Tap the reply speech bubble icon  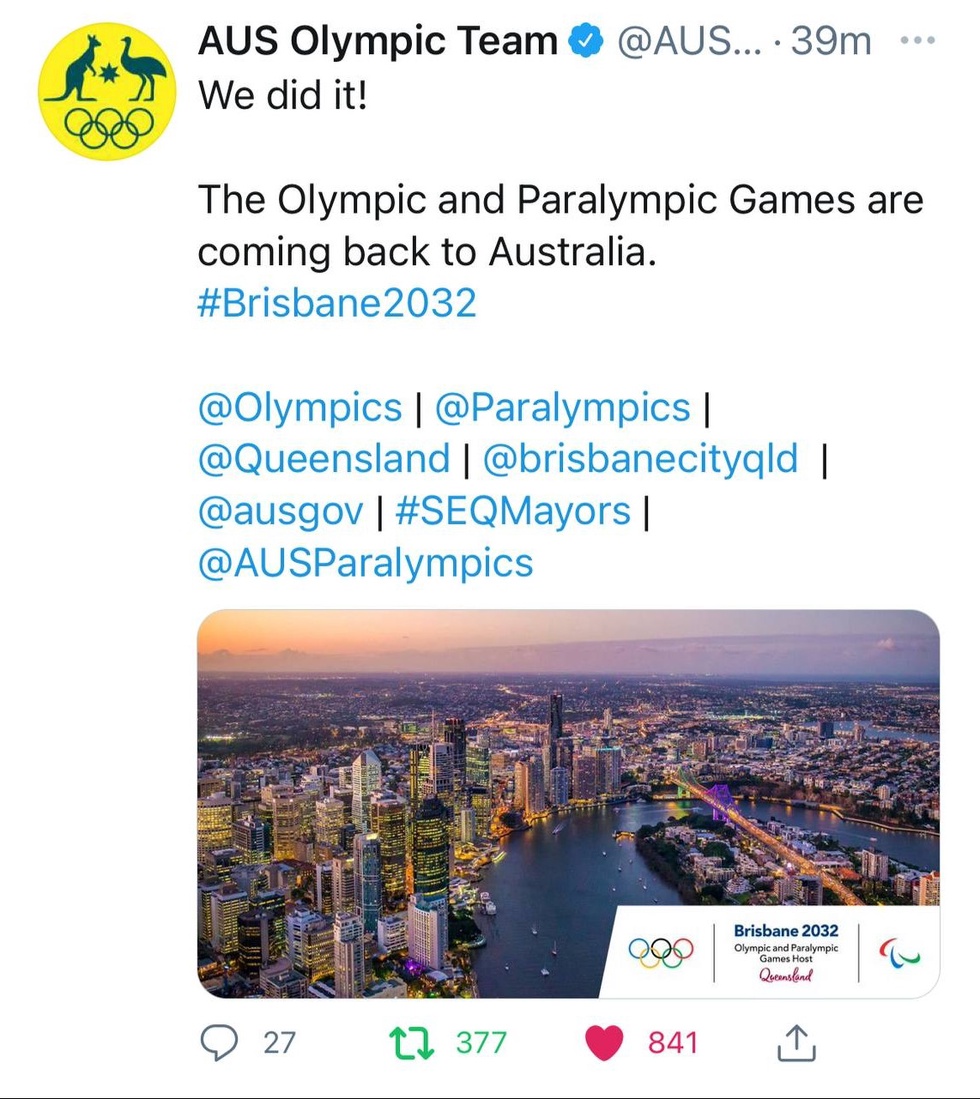coord(217,1043)
